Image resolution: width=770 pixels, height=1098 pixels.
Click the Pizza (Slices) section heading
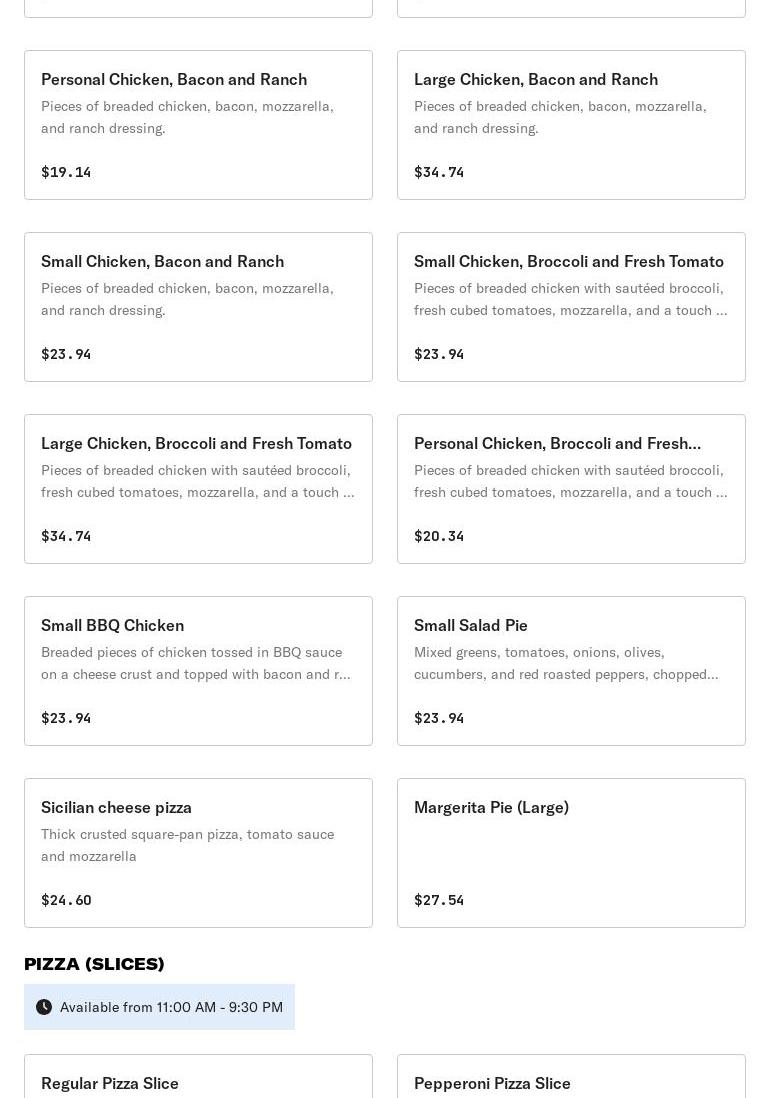(94, 964)
